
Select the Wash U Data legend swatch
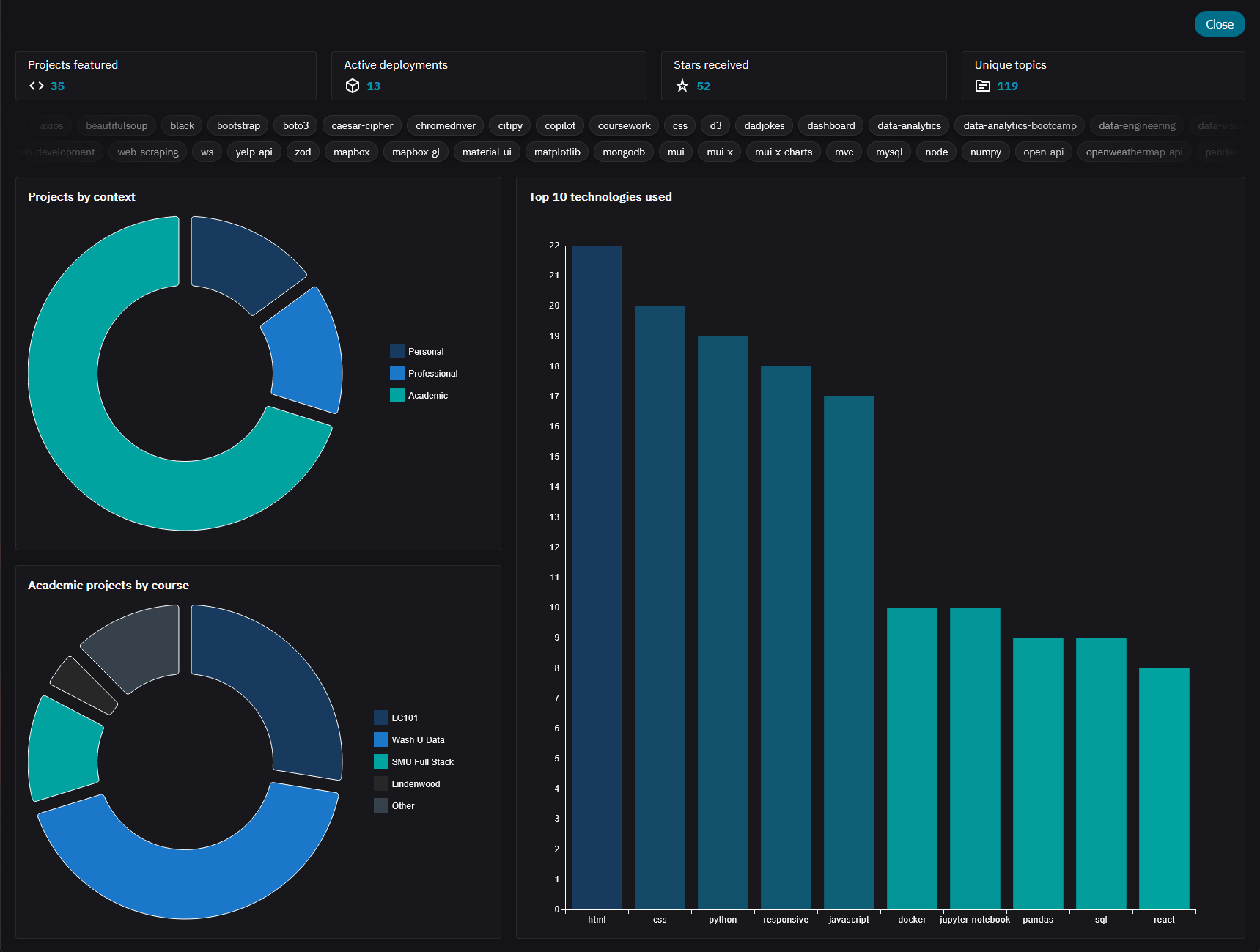pos(381,739)
